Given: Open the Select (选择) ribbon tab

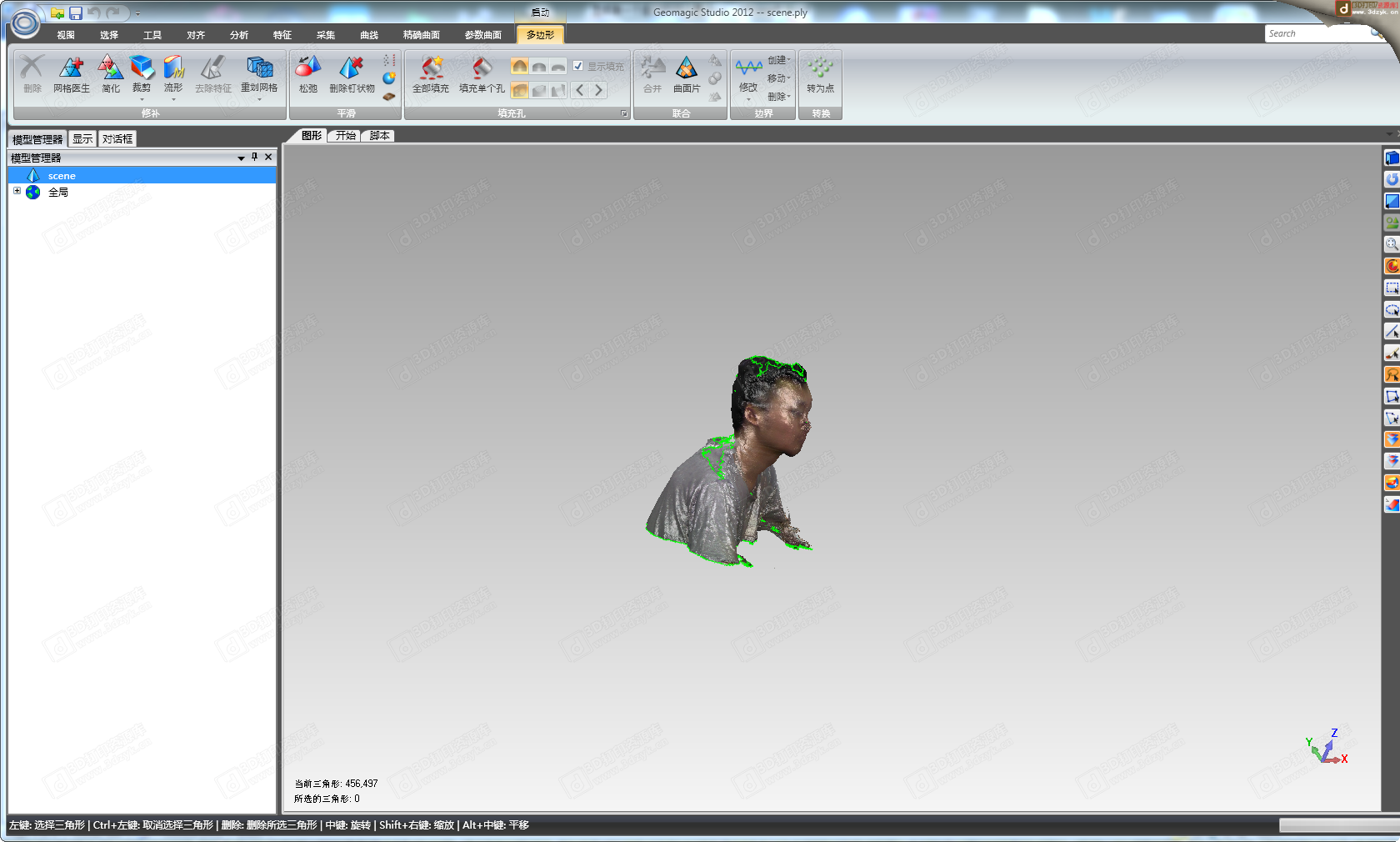Looking at the screenshot, I should coord(109,35).
